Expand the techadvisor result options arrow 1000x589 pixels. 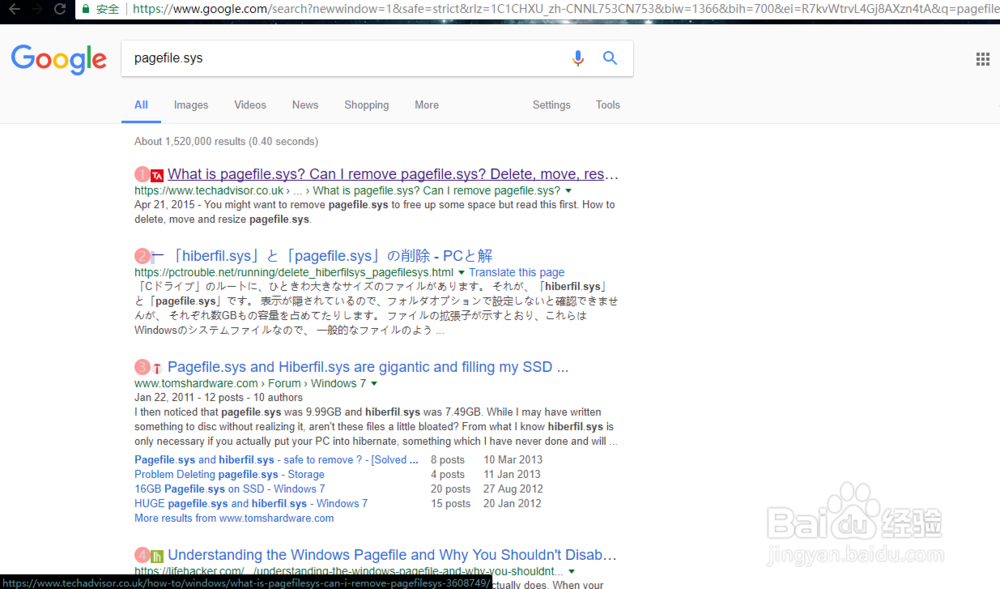pos(568,191)
